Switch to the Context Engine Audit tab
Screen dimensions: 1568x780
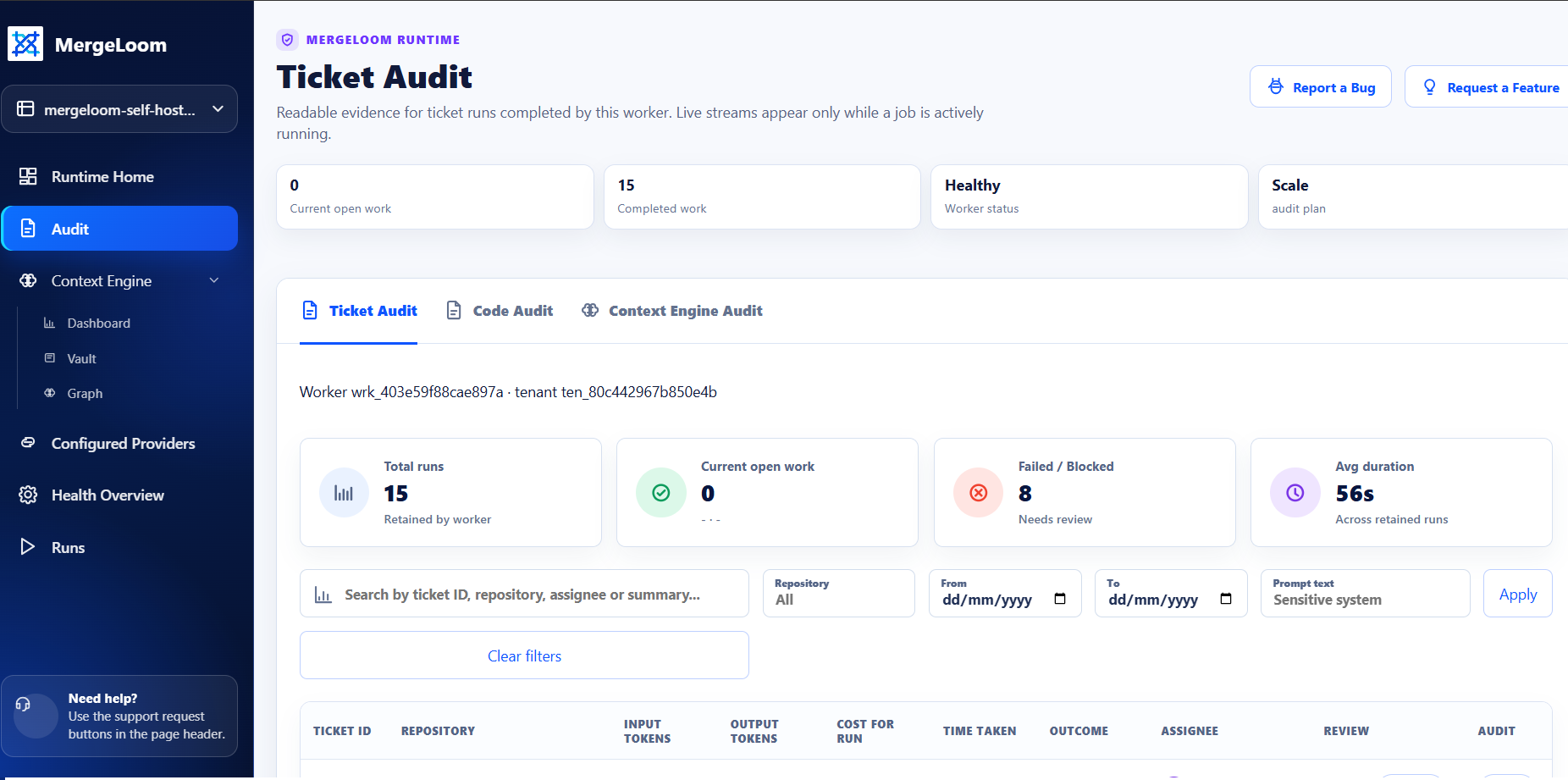tap(672, 311)
